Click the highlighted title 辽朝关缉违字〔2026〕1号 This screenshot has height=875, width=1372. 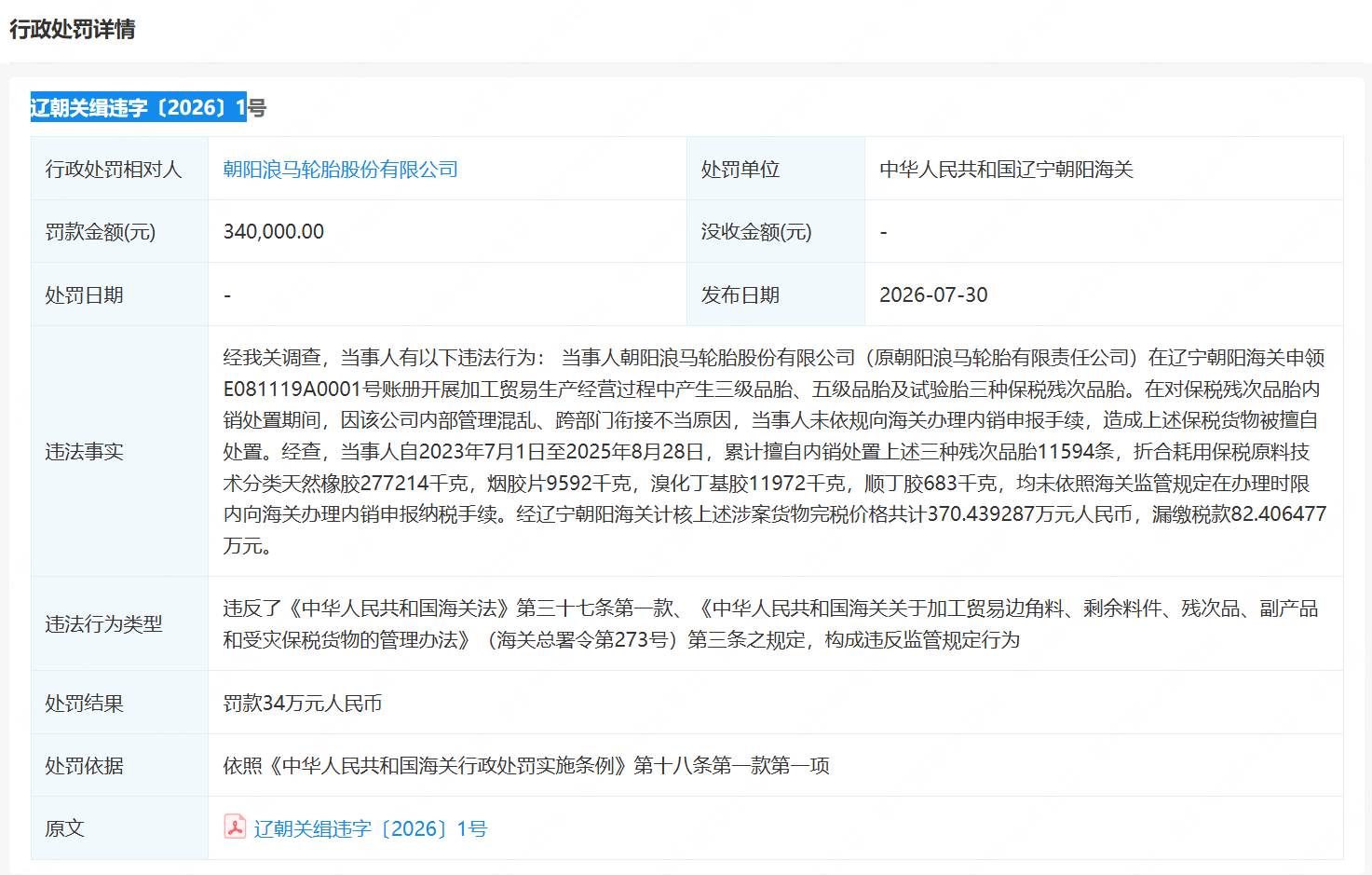[x=148, y=108]
